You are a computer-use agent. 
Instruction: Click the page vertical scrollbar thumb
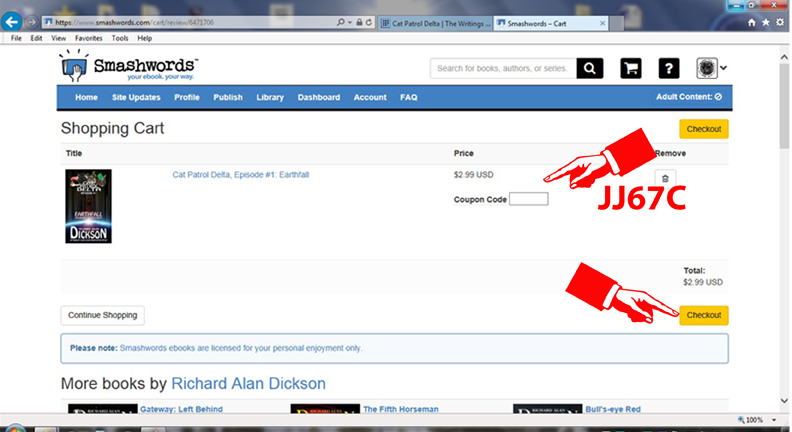click(784, 106)
